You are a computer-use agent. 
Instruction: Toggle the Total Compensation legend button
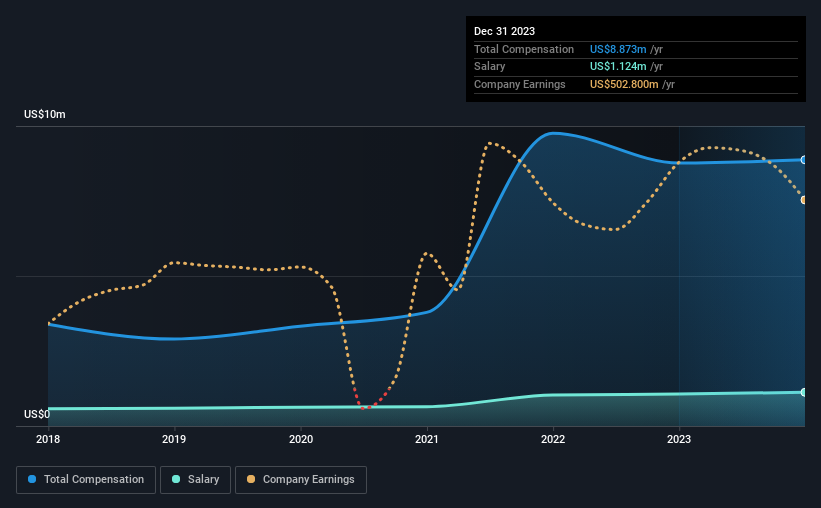click(86, 480)
